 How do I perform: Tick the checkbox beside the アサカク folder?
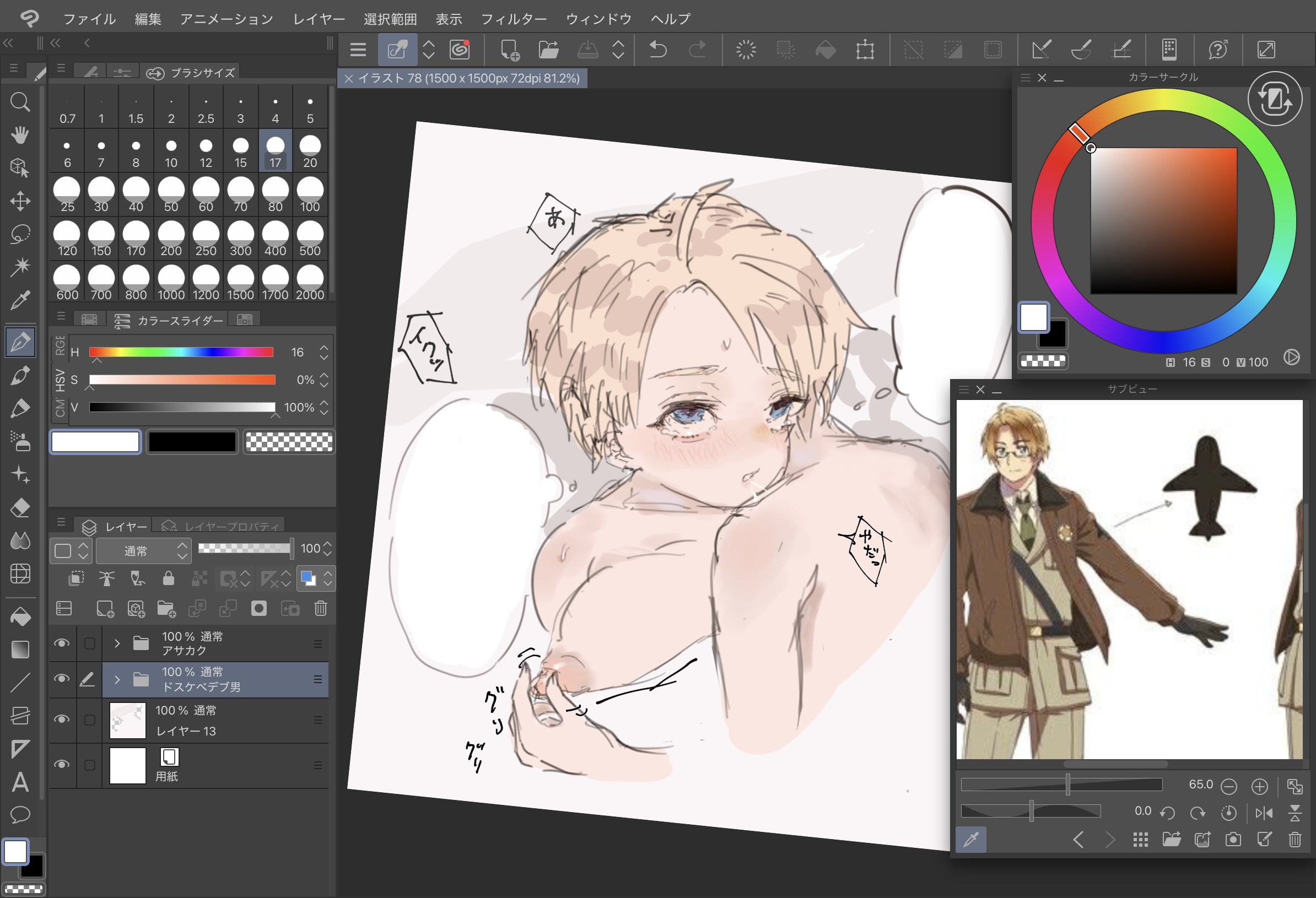point(89,643)
